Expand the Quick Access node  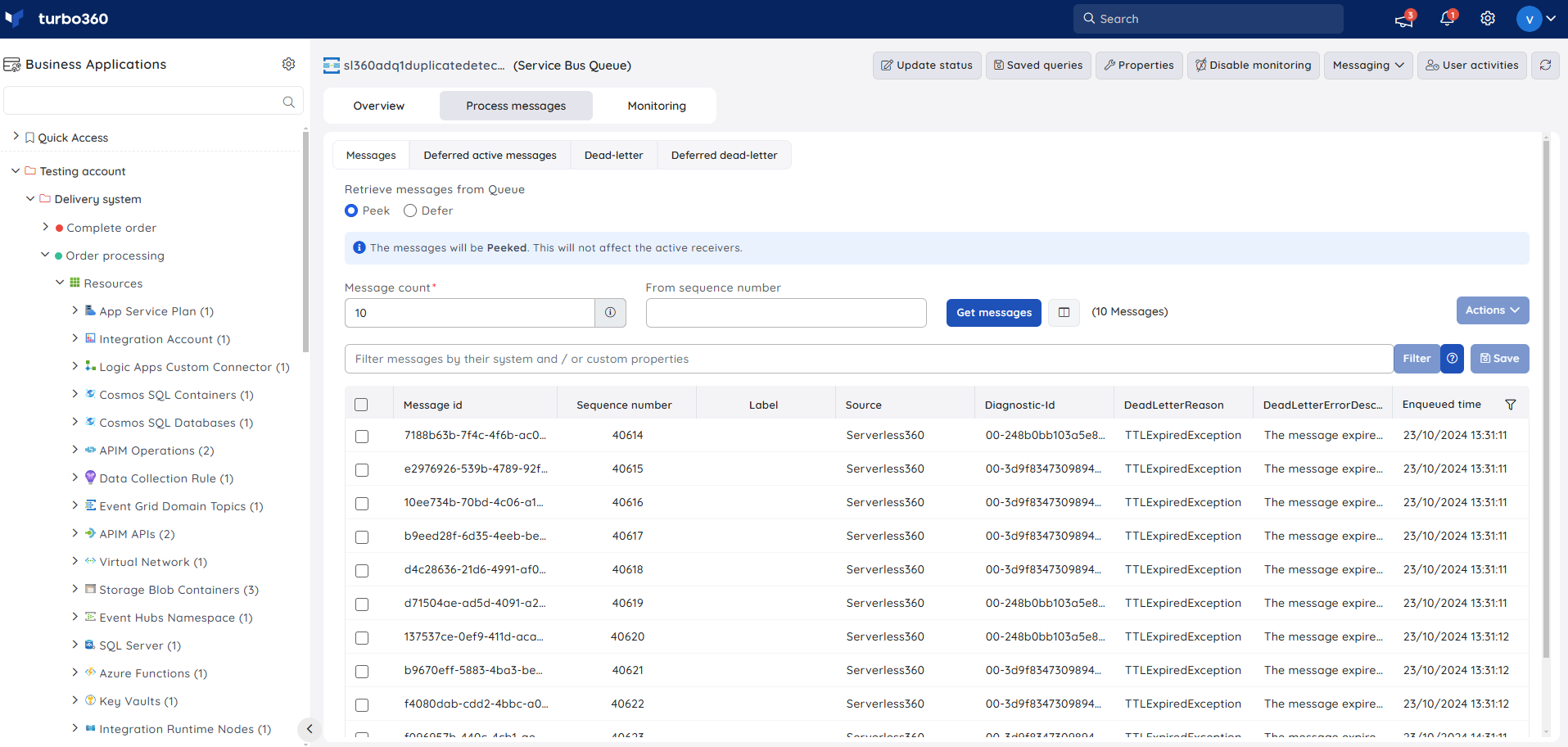[16, 137]
